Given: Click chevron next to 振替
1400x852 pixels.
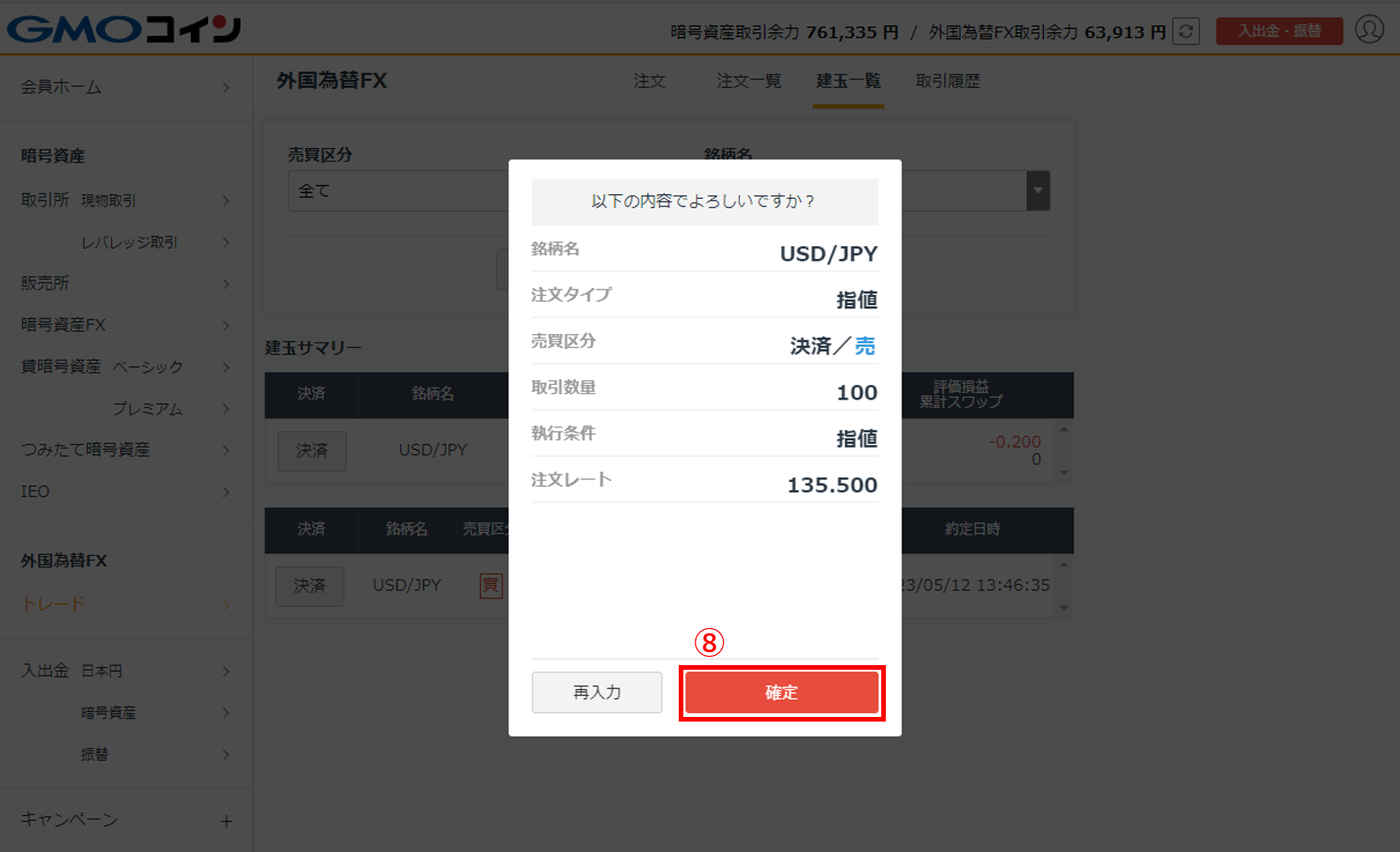Looking at the screenshot, I should (x=227, y=754).
